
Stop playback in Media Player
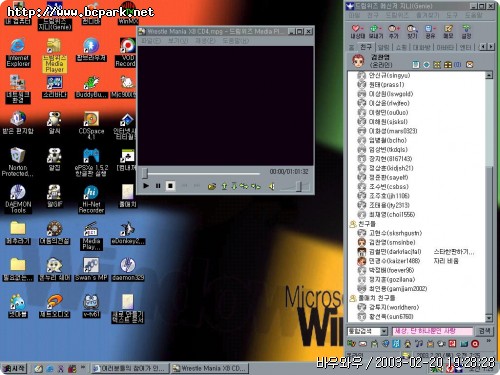[x=170, y=186]
